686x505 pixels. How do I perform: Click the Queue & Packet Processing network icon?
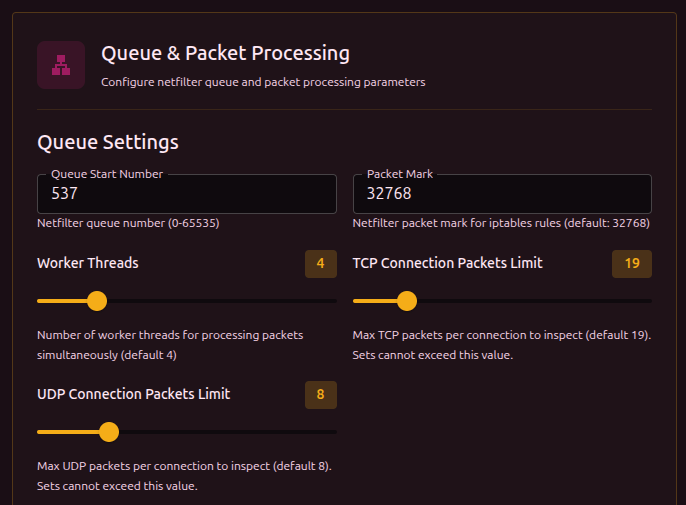click(61, 65)
